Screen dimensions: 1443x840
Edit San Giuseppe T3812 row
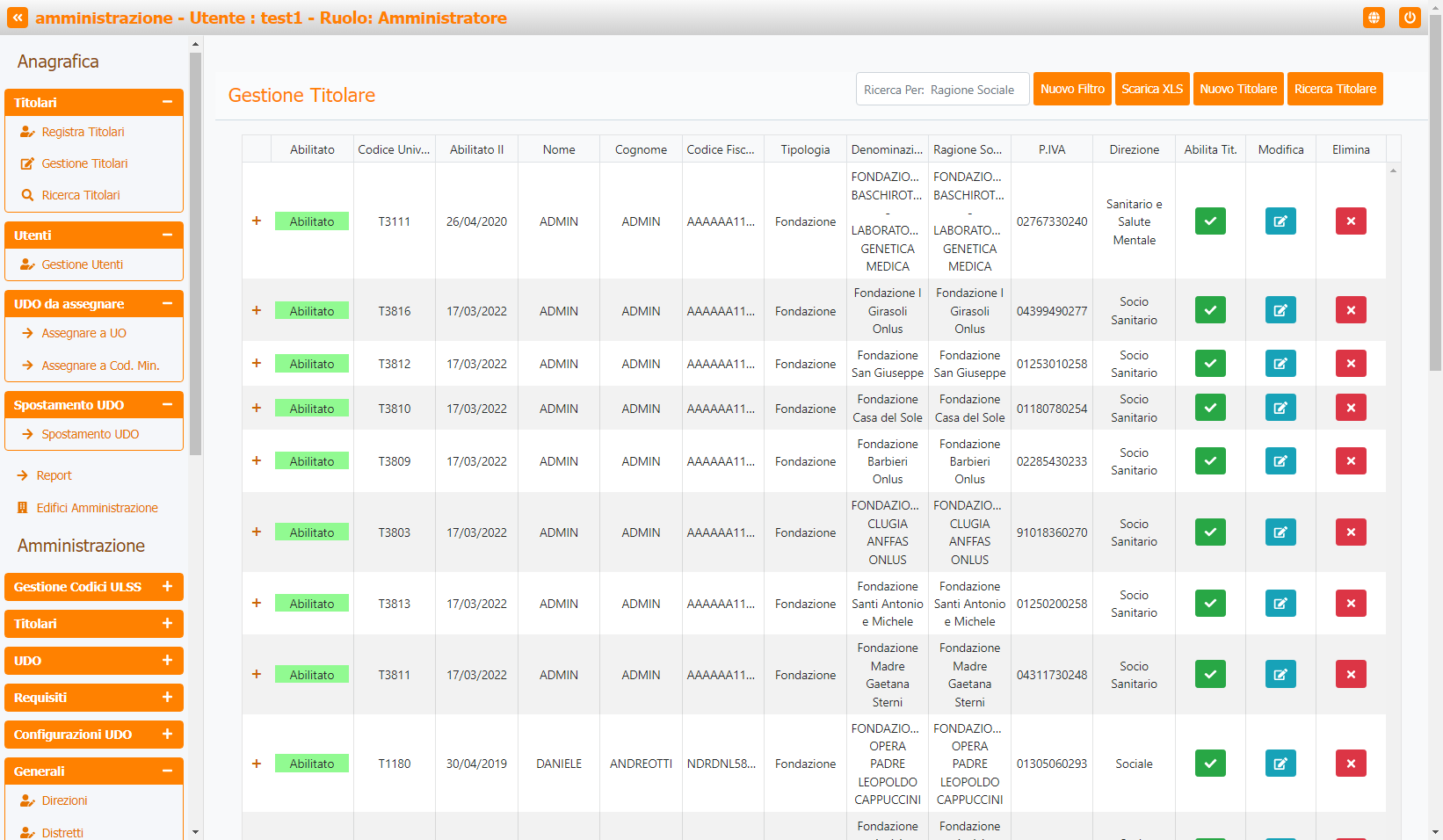click(1280, 364)
